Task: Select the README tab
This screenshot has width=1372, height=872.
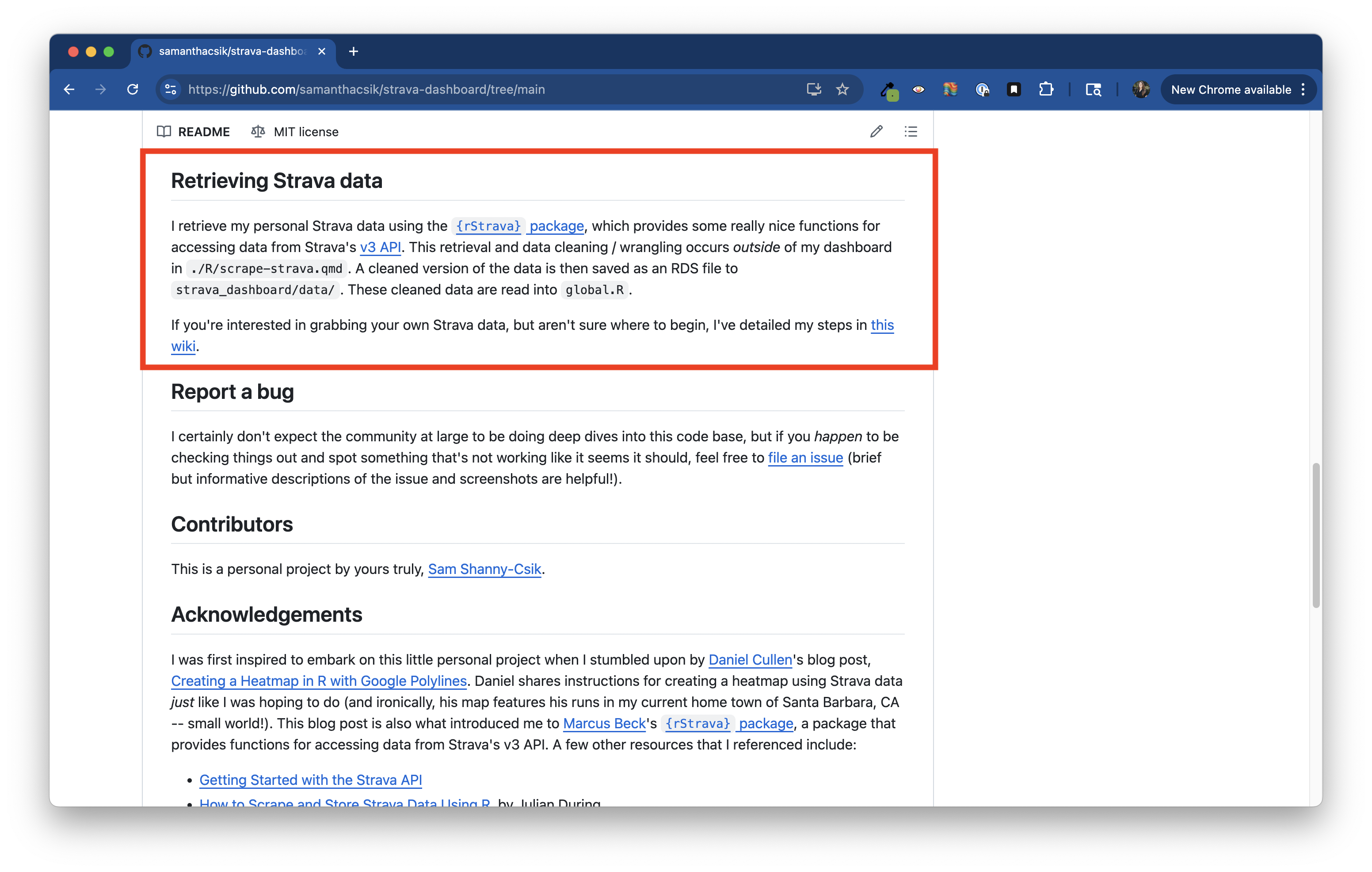Action: pyautogui.click(x=194, y=132)
